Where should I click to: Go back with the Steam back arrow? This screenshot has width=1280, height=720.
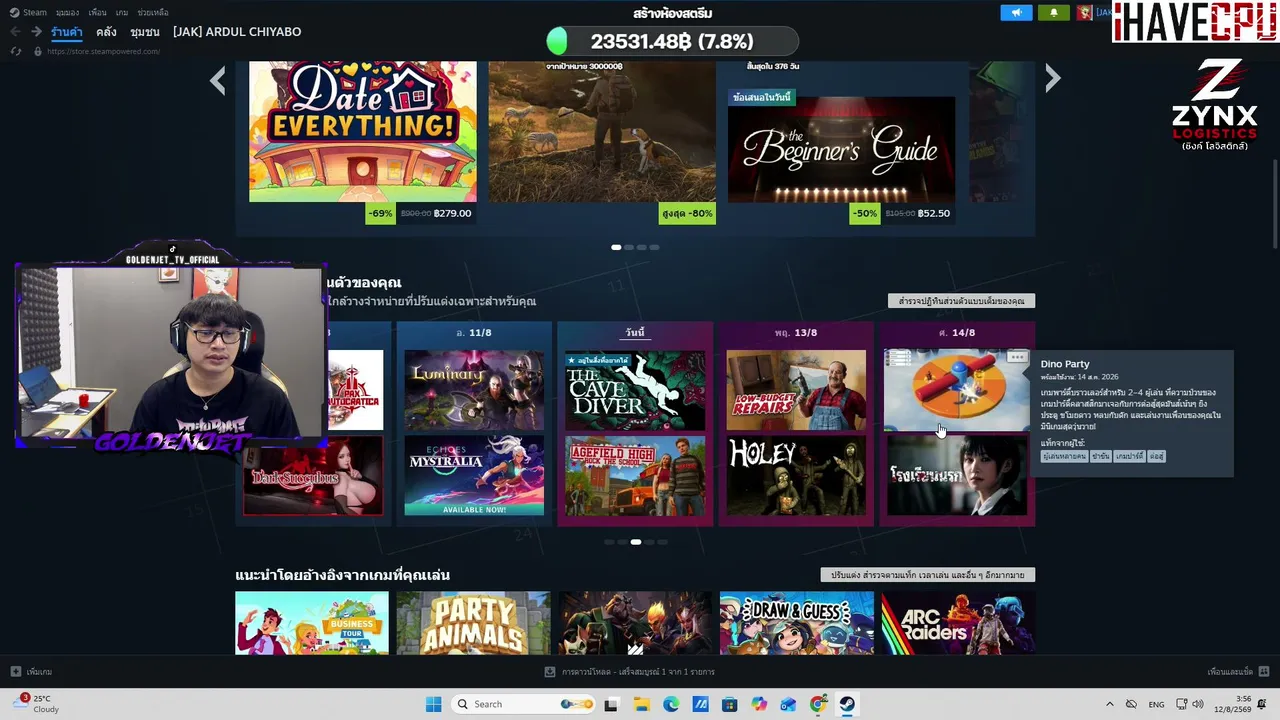(x=15, y=32)
